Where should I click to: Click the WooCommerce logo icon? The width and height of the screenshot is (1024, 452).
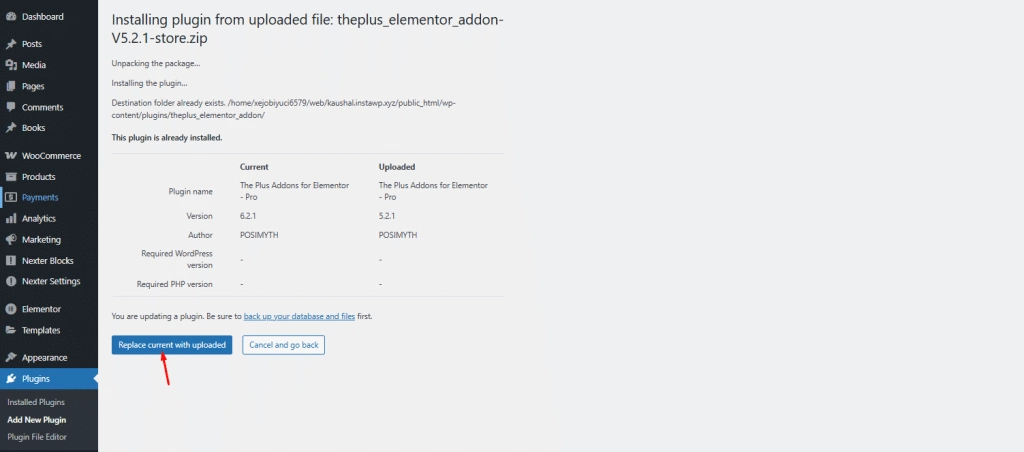coord(11,156)
